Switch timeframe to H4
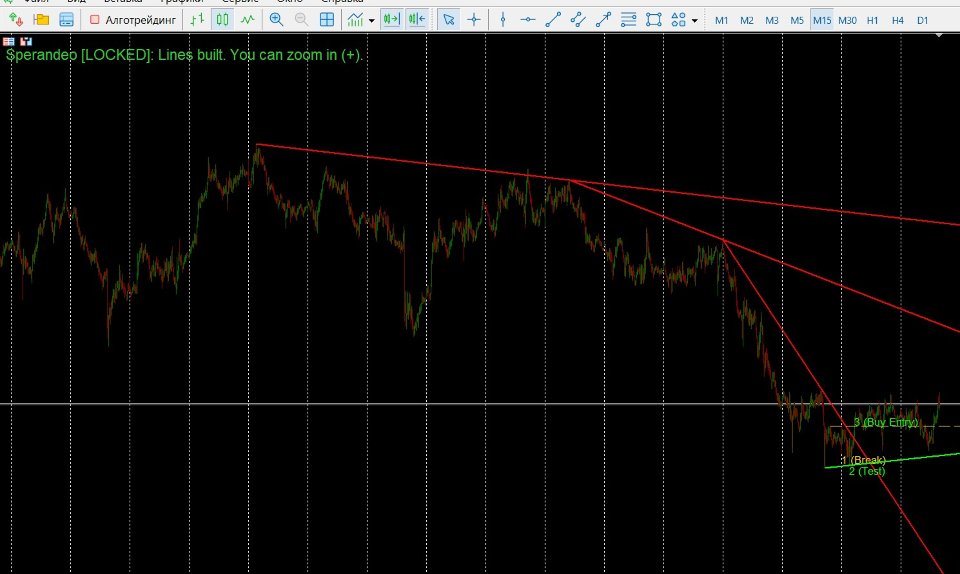 point(898,20)
